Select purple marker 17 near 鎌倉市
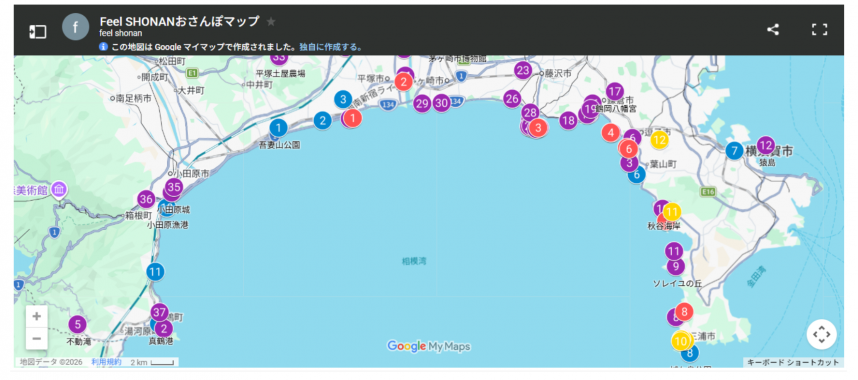This screenshot has width=858, height=380. [615, 91]
